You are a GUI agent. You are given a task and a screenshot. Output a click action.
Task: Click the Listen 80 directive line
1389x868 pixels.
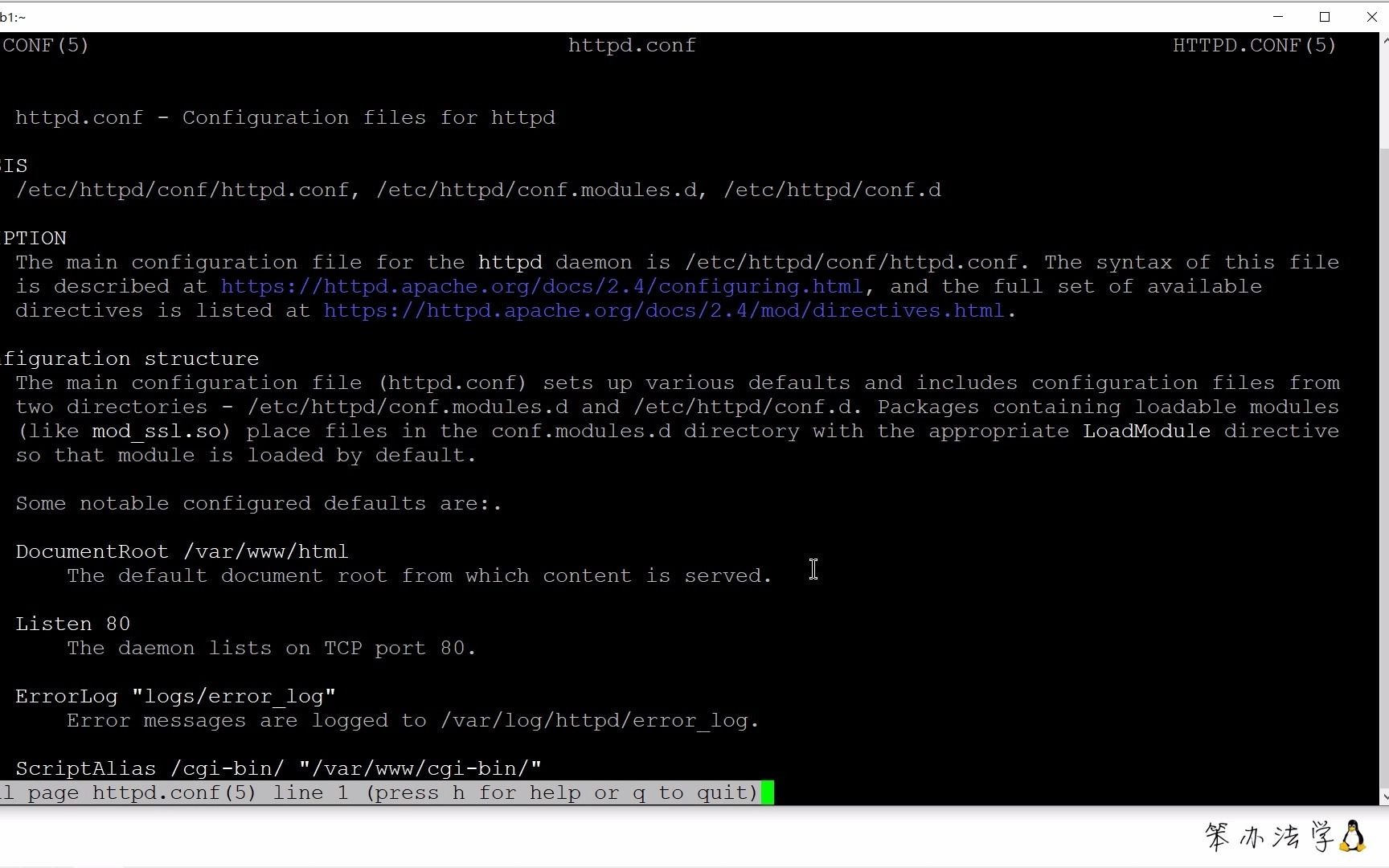72,623
